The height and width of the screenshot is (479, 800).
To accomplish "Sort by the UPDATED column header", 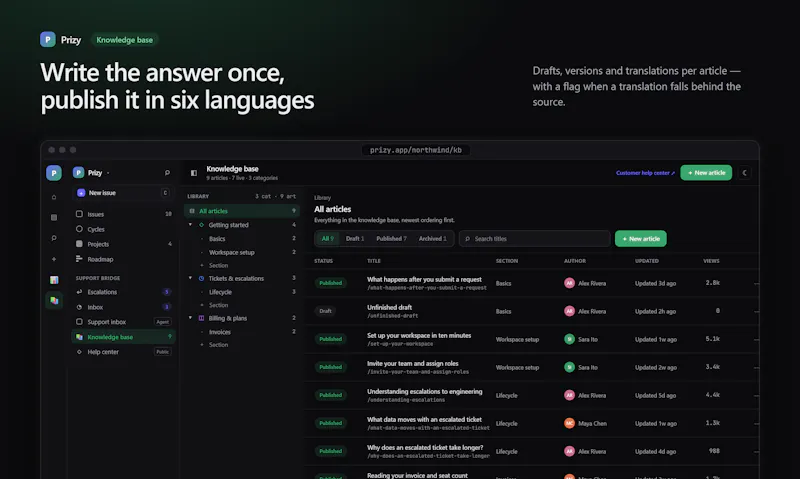I will (646, 261).
